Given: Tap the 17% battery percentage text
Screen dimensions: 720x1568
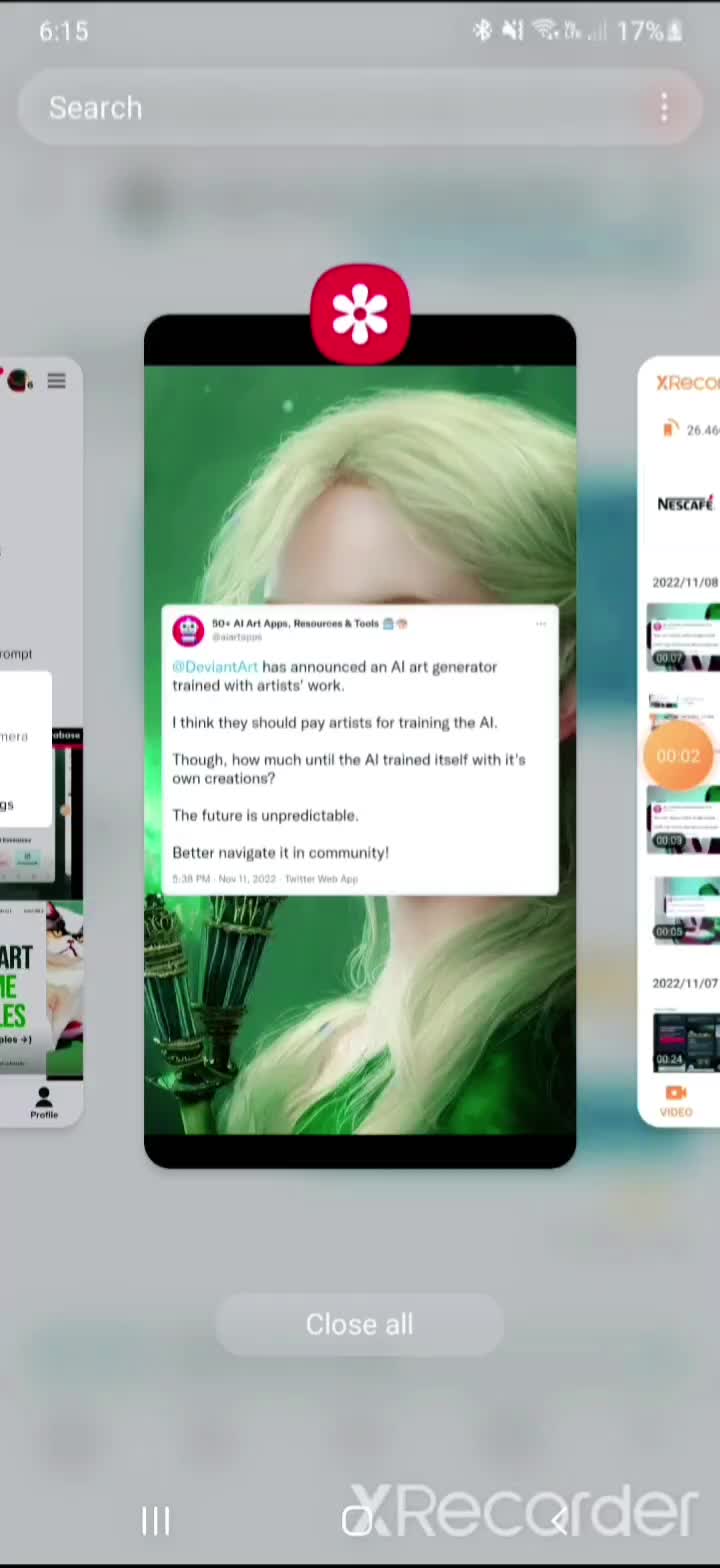Looking at the screenshot, I should 640,31.
